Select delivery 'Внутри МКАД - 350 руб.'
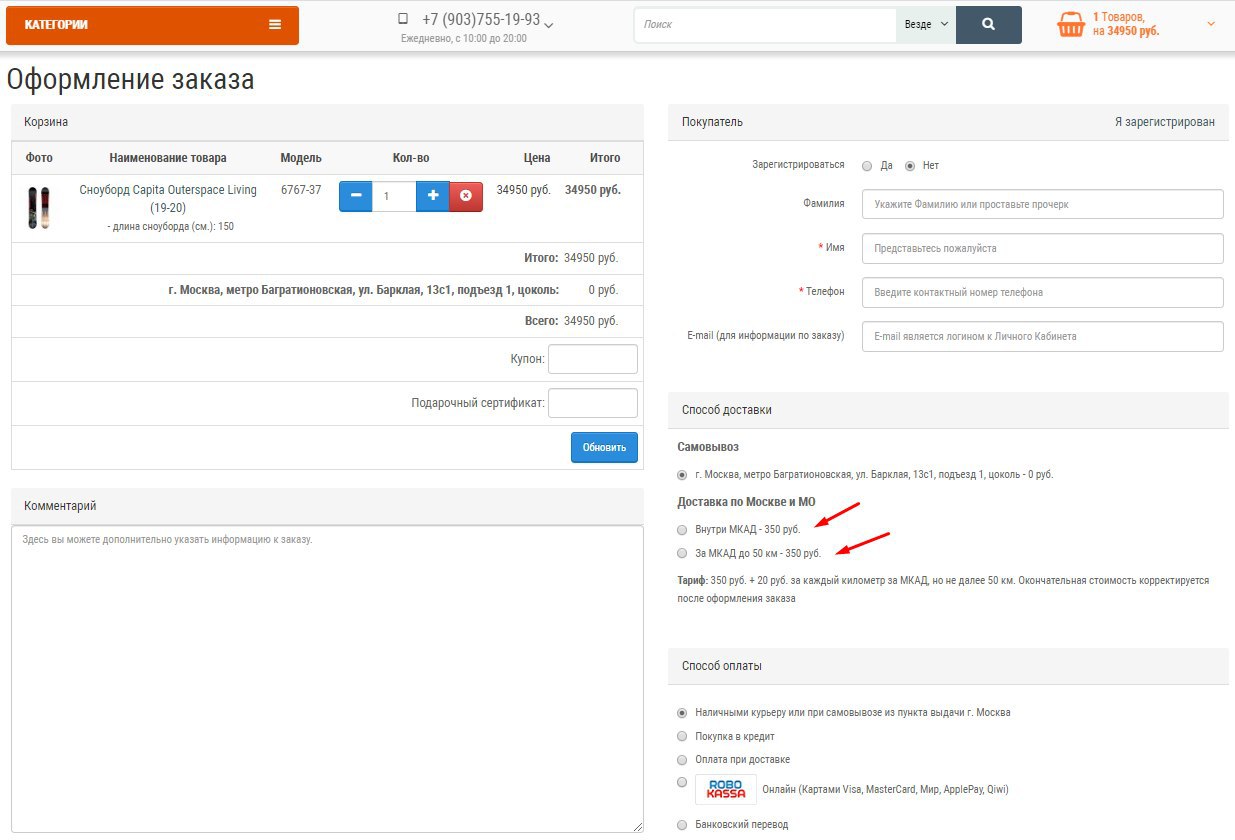Image resolution: width=1235 pixels, height=840 pixels. [x=682, y=529]
